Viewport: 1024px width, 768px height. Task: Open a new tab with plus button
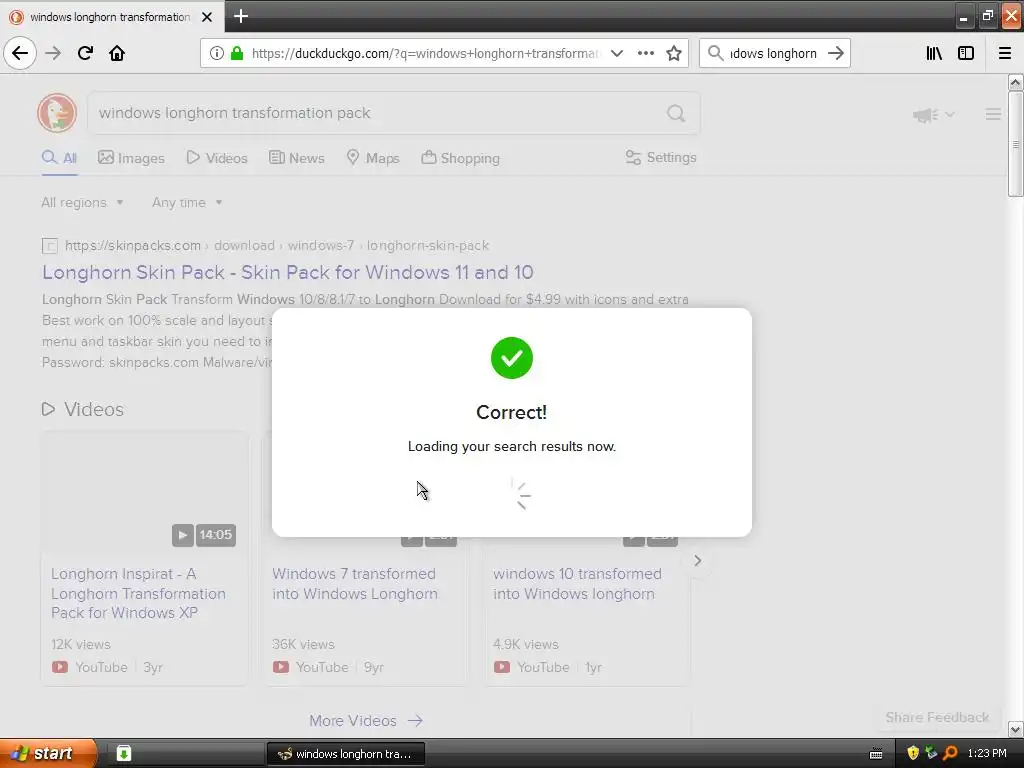pyautogui.click(x=240, y=16)
